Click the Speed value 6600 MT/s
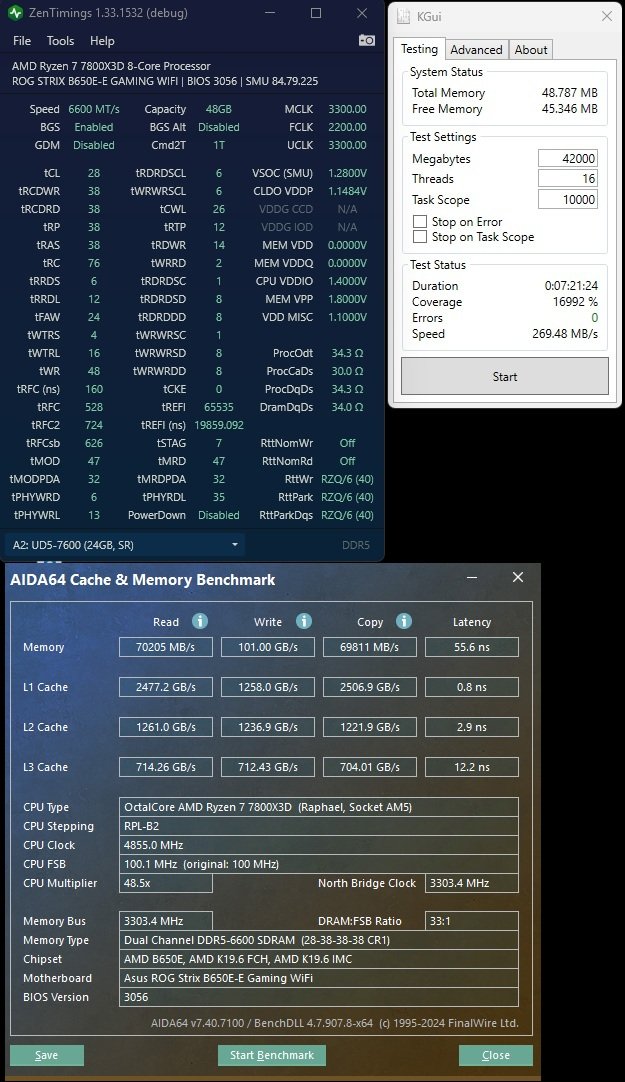The width and height of the screenshot is (625, 1082). point(94,109)
